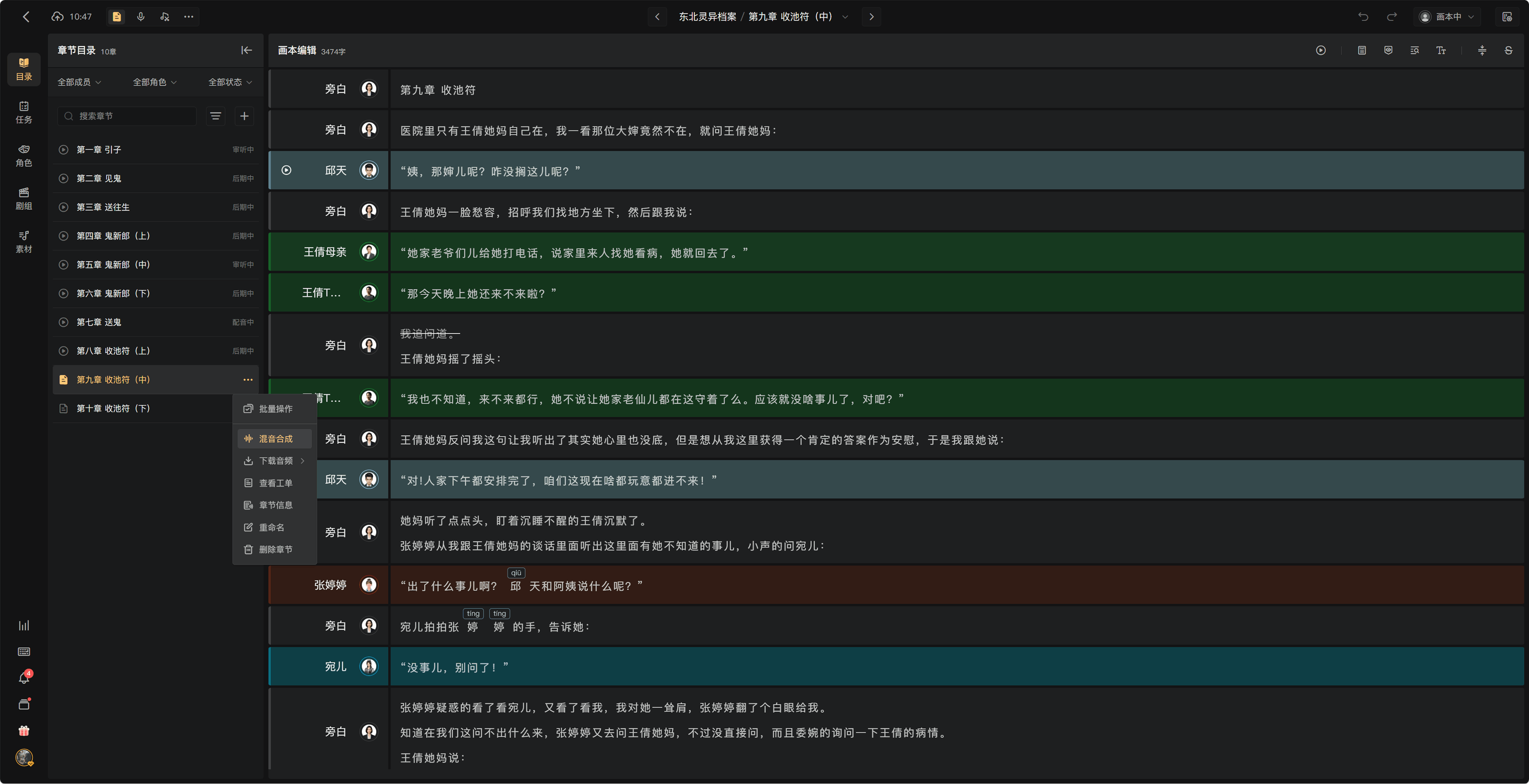The height and width of the screenshot is (784, 1529).
Task: Select 混音合成 from the context menu
Action: click(x=275, y=439)
